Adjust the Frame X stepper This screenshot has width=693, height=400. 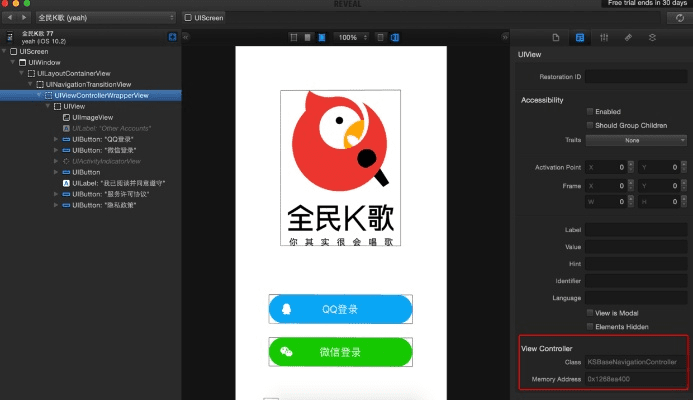tap(631, 186)
